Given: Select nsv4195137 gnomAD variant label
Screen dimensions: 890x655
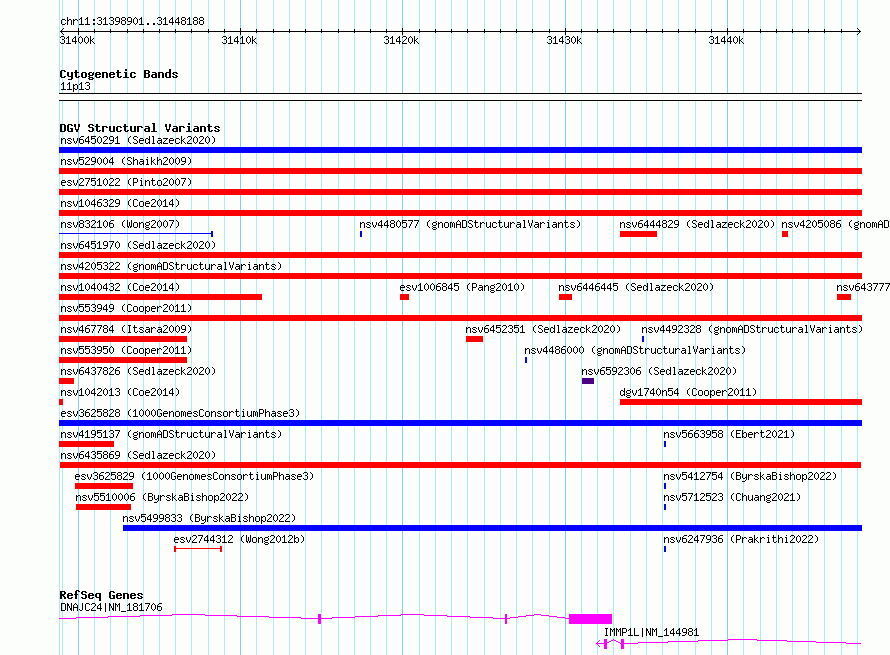Looking at the screenshot, I should click(171, 434).
